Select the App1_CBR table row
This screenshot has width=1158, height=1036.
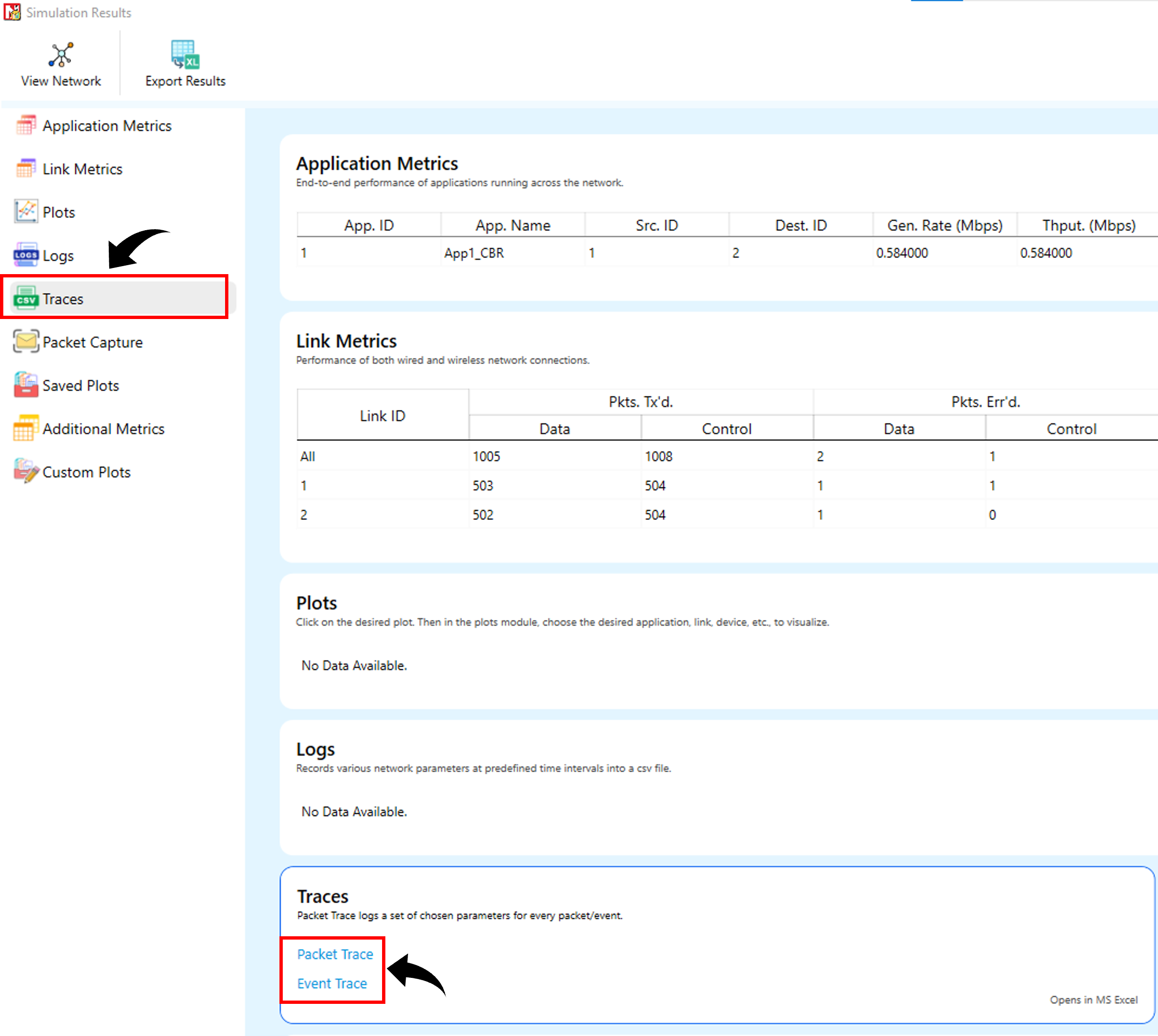[474, 253]
